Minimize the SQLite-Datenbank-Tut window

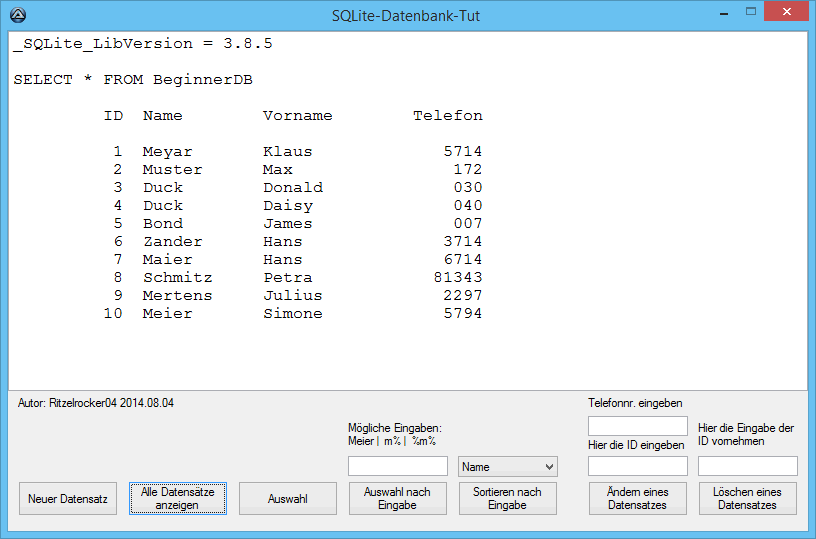click(725, 13)
